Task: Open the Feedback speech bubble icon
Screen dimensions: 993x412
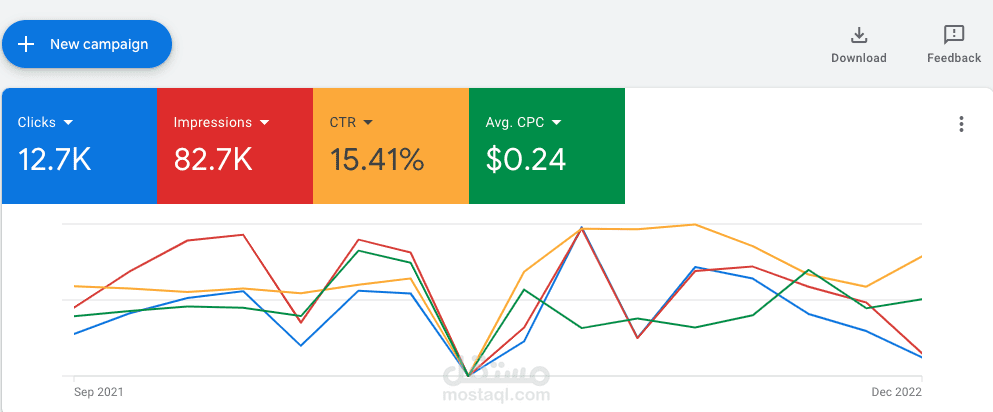Action: [x=954, y=35]
